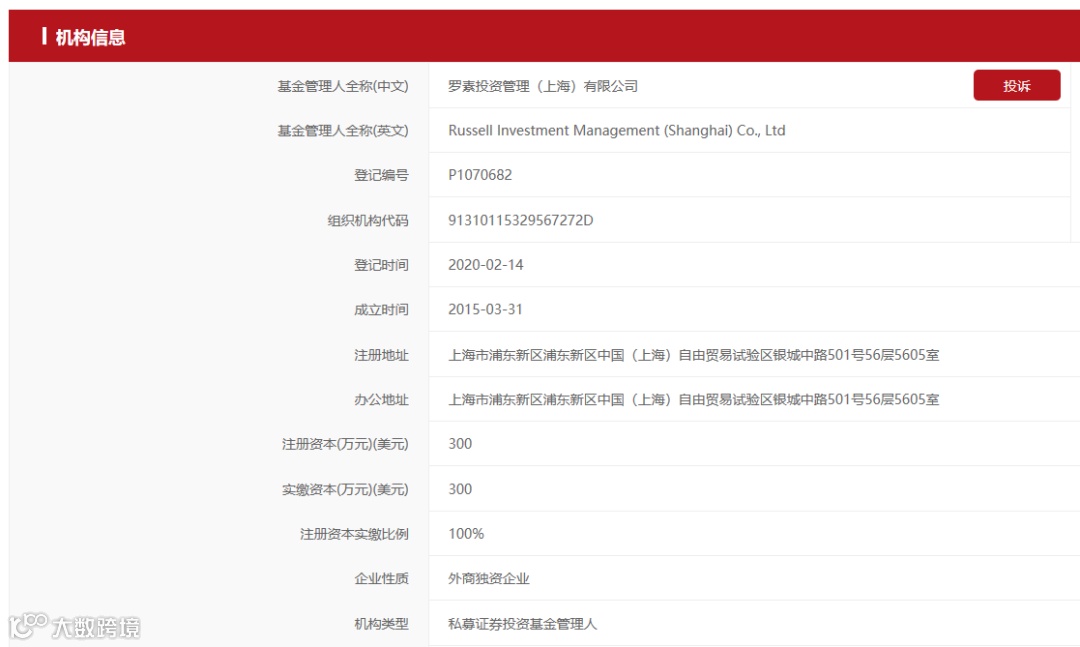Click the red 投诉 button

pos(1017,85)
